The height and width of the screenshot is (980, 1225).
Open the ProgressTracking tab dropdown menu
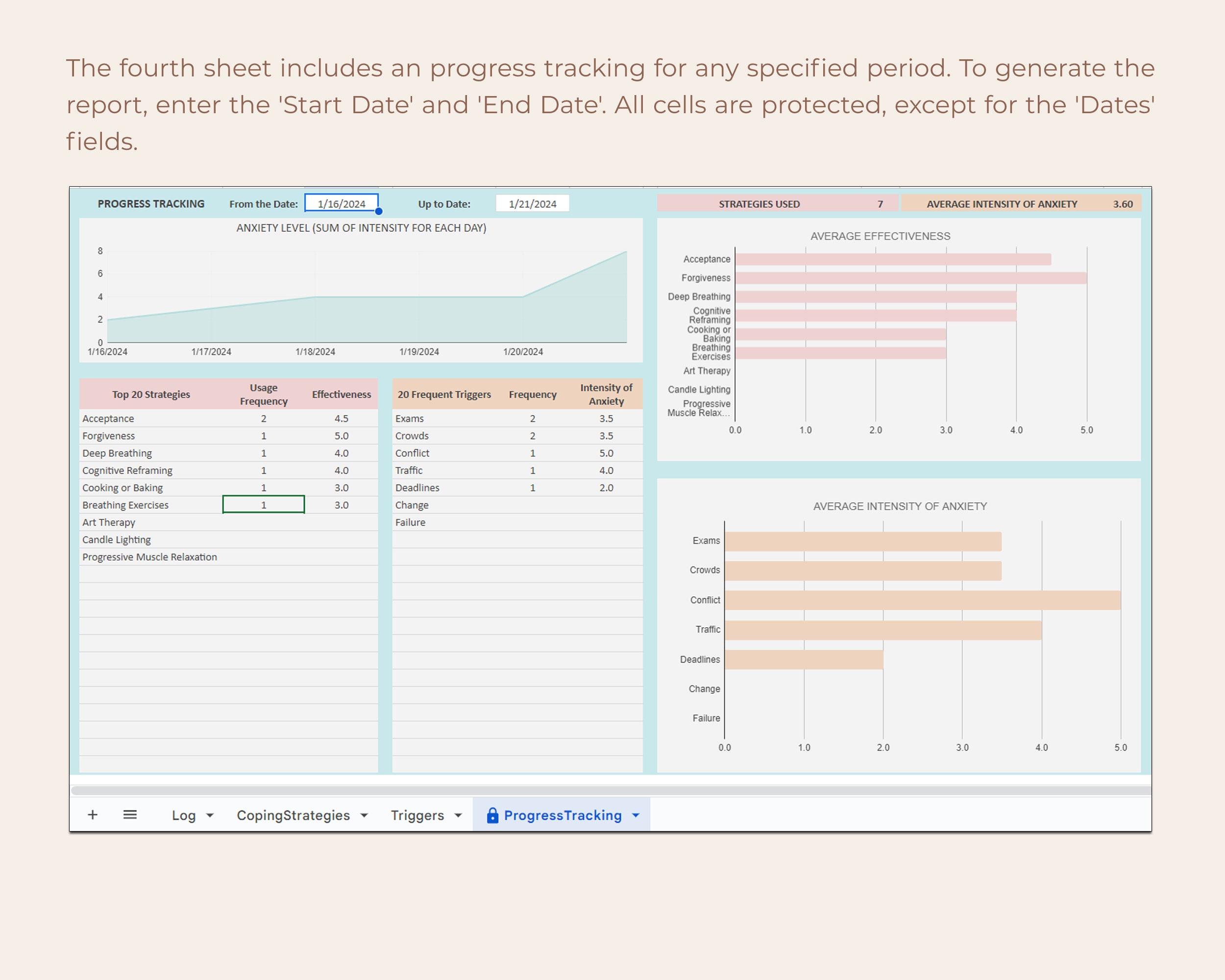click(635, 815)
